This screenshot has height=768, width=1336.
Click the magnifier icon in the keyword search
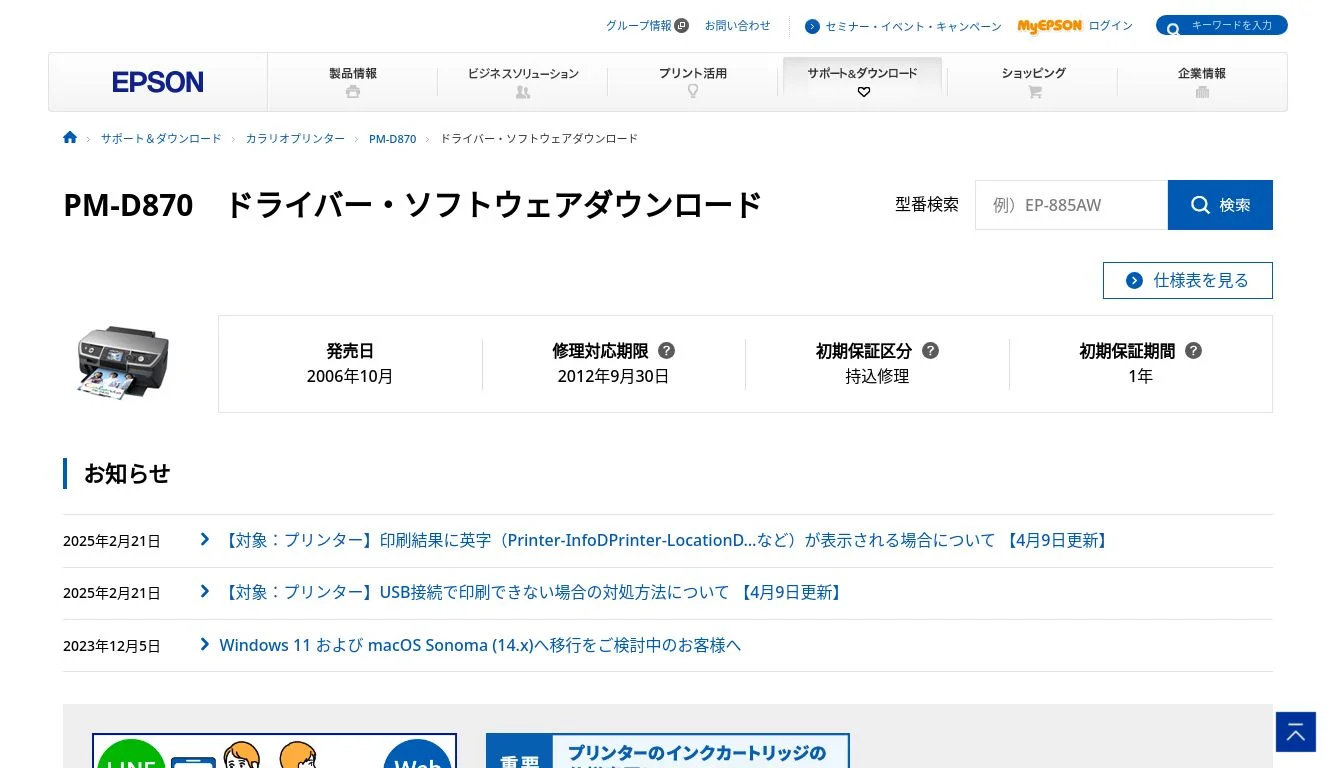coord(1173,29)
